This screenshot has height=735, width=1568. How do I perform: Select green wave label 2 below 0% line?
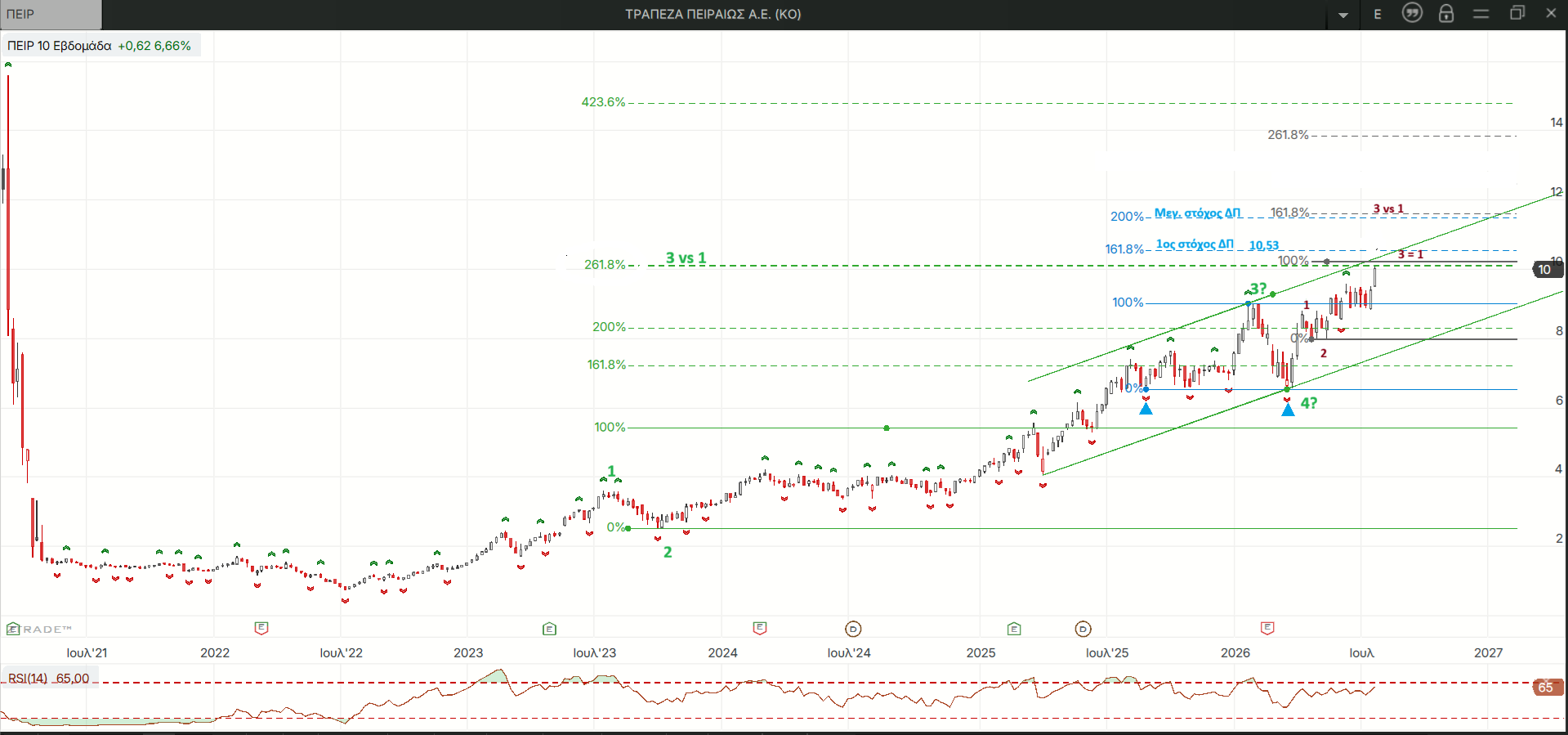[x=668, y=553]
